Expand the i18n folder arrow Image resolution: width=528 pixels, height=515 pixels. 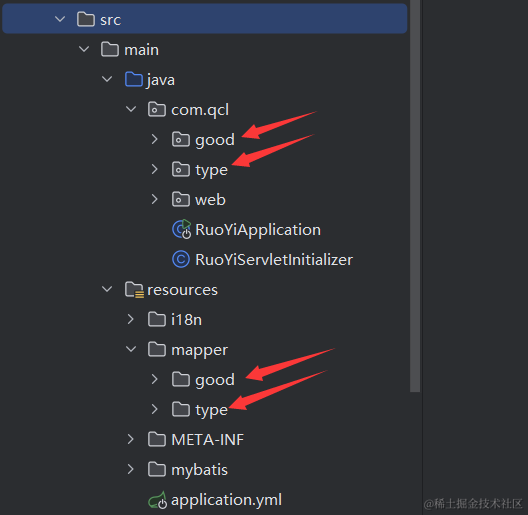coord(131,319)
